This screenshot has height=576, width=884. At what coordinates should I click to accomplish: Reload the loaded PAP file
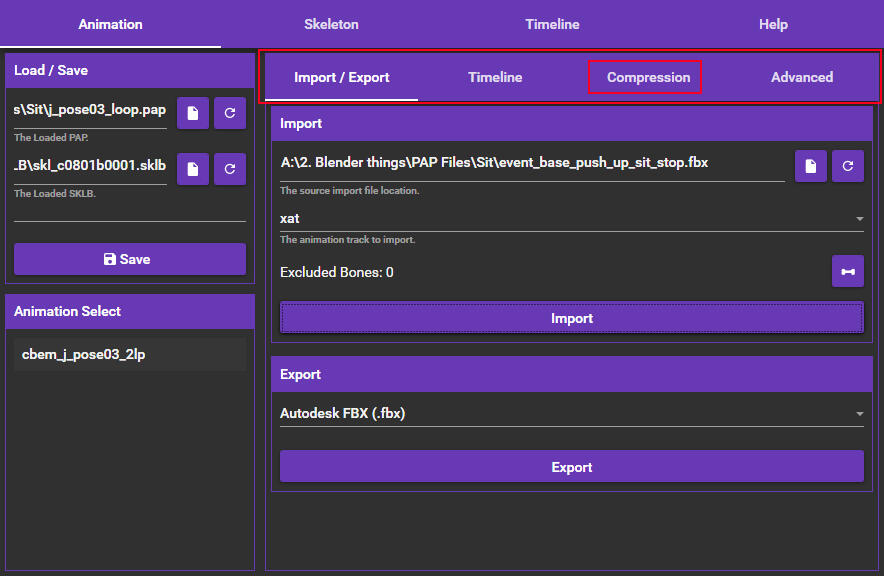click(230, 114)
